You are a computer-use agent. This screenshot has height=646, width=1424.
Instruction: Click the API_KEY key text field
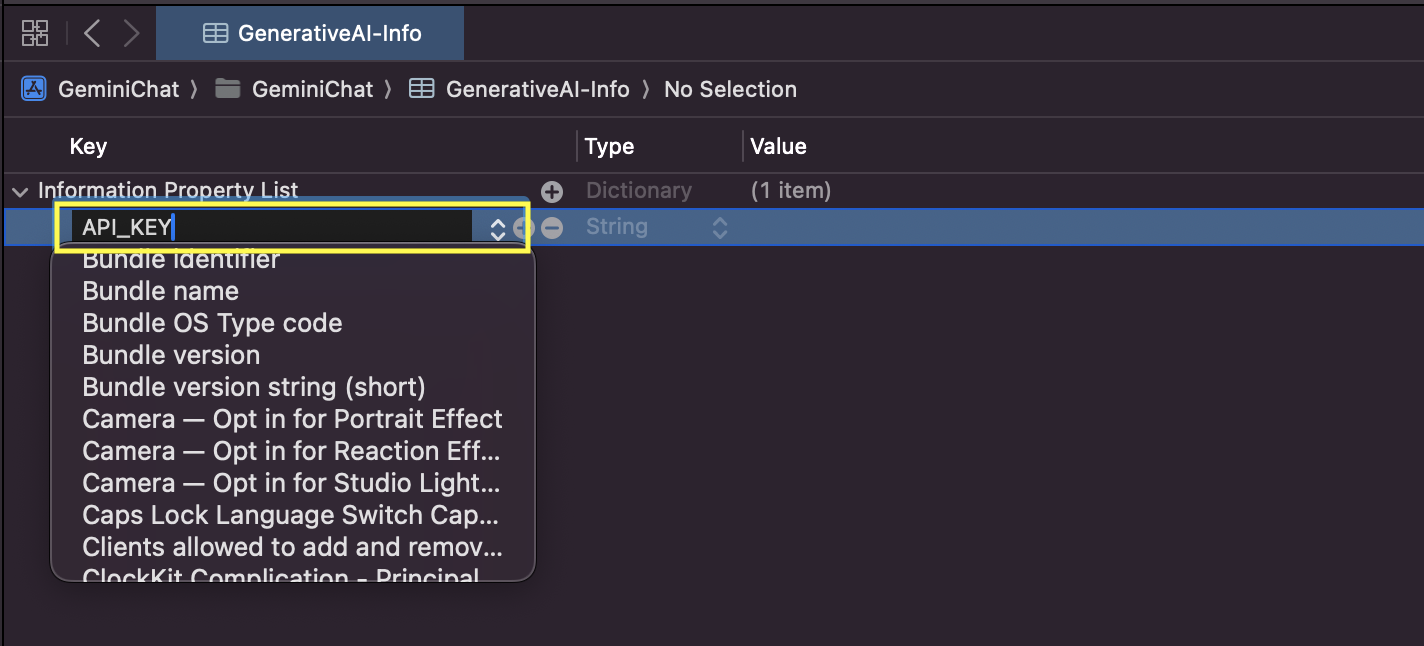[x=270, y=227]
